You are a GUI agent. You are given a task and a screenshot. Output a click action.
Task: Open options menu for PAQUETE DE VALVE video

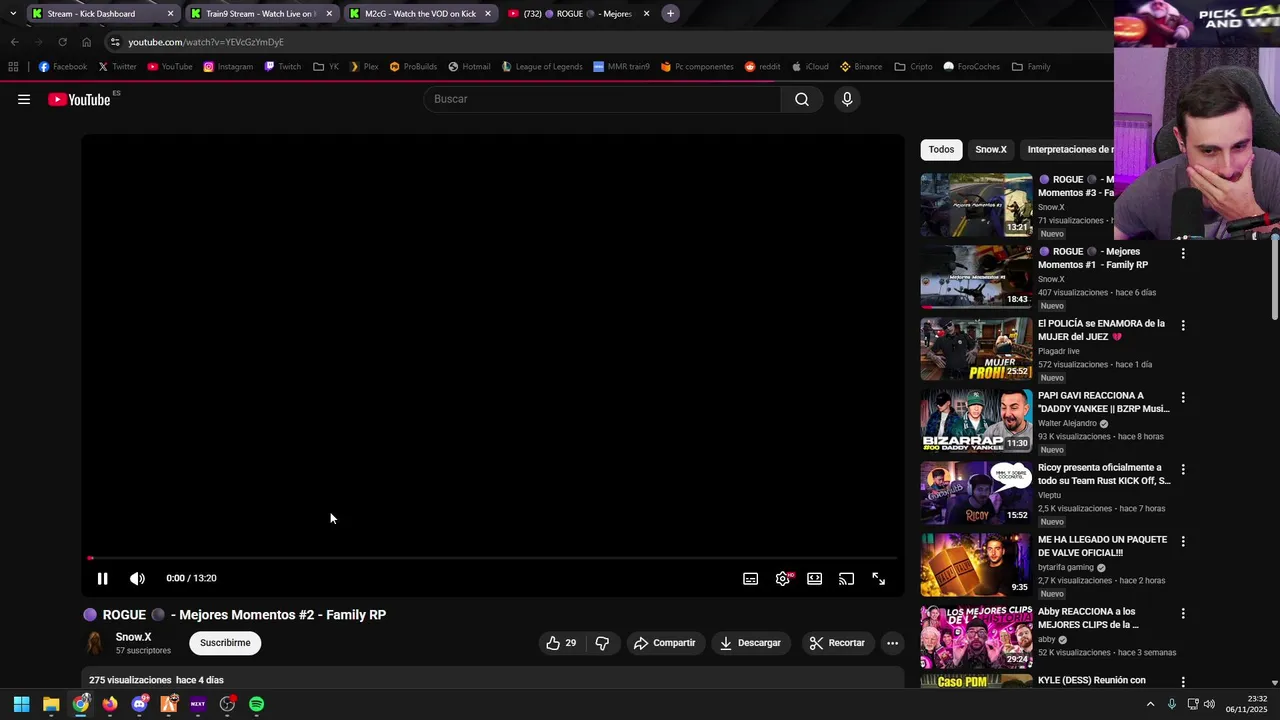pos(1183,542)
